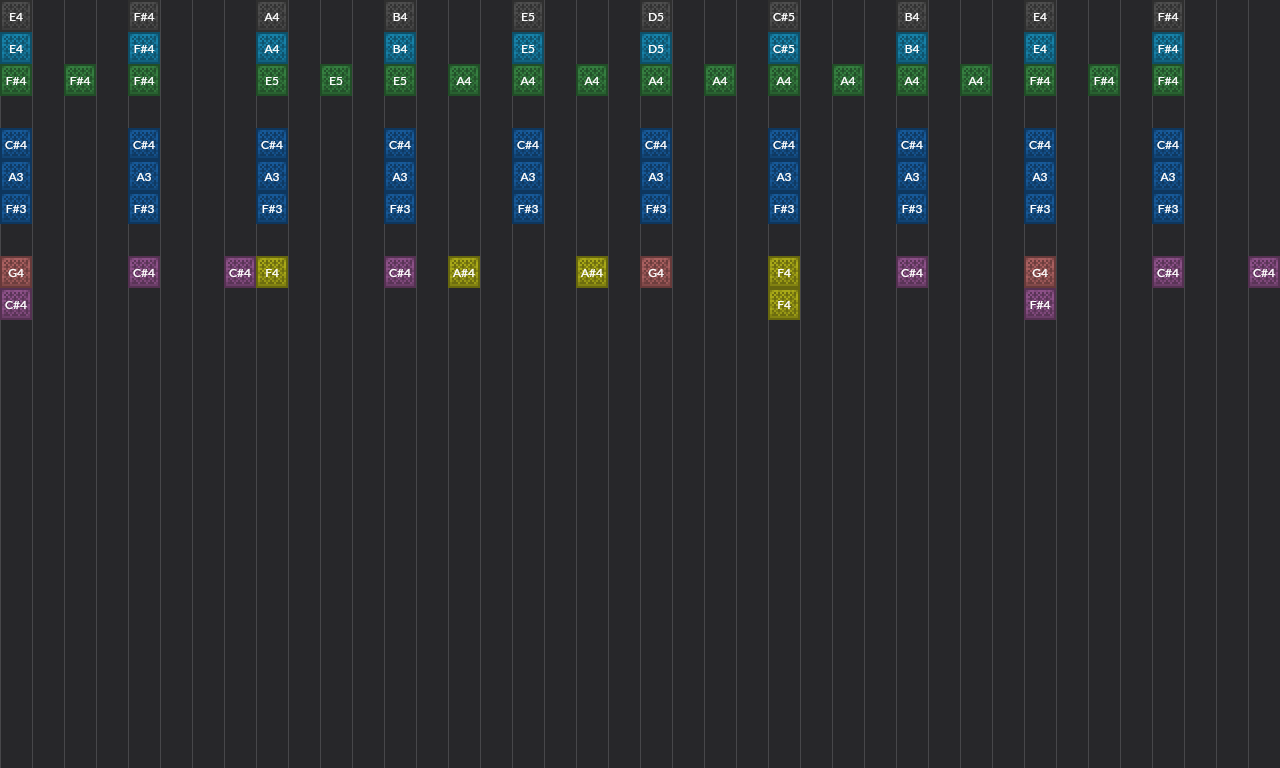Image resolution: width=1280 pixels, height=768 pixels.
Task: Click the gray D5 note block
Action: pos(656,17)
